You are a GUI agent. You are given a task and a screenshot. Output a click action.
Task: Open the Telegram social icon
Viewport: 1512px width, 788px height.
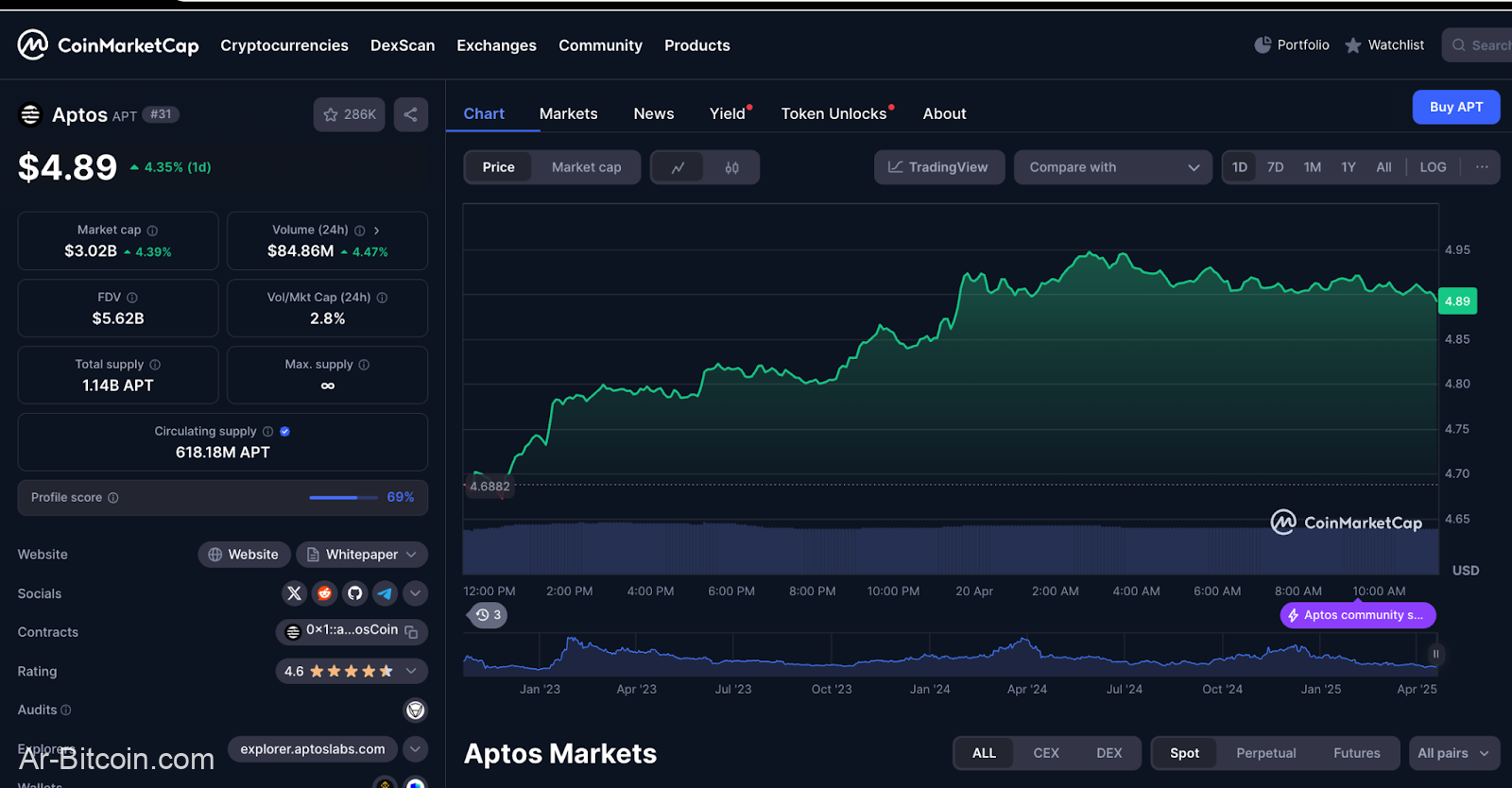[385, 593]
